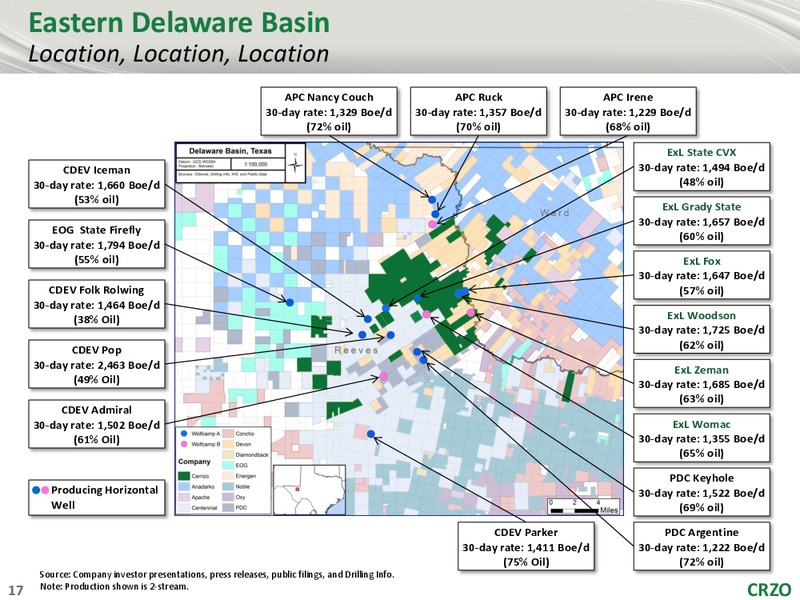Select the PDC Argentine callout box
The image size is (800, 600).
[x=702, y=546]
